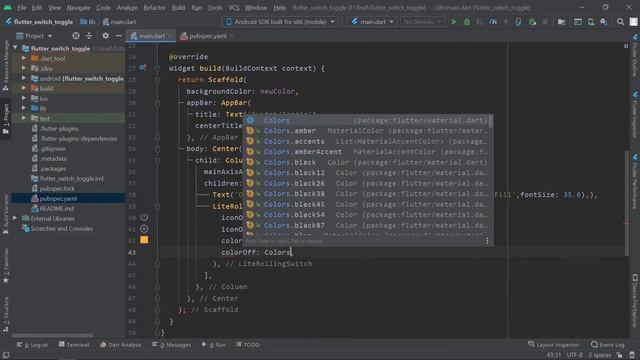
Task: Click the attach debugger icon in toolbar
Action: coord(532,22)
